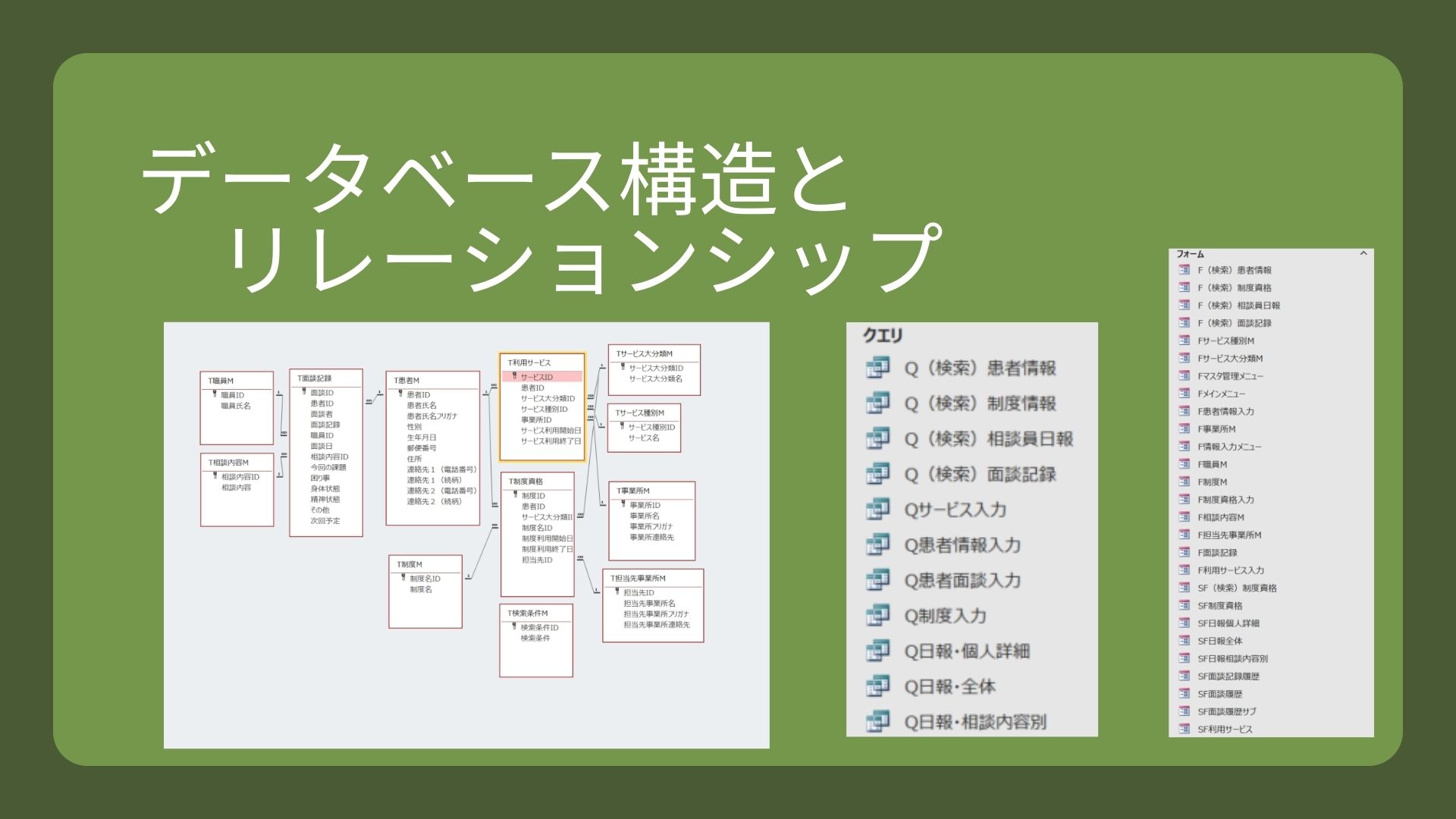Click query icon beside Qサービス入力
This screenshot has width=1456, height=819.
click(x=877, y=510)
